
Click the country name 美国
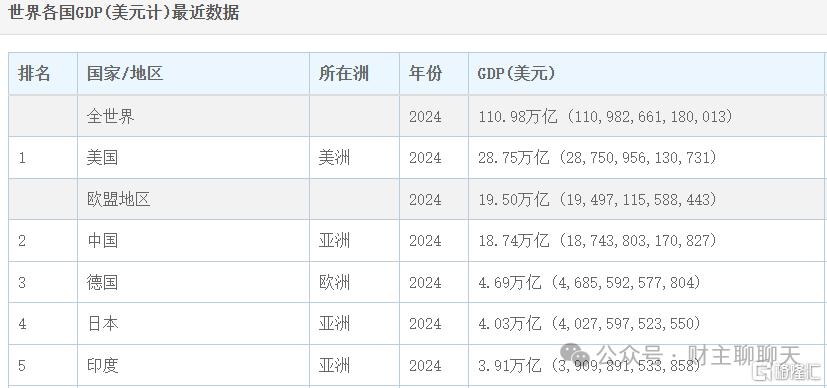point(102,158)
